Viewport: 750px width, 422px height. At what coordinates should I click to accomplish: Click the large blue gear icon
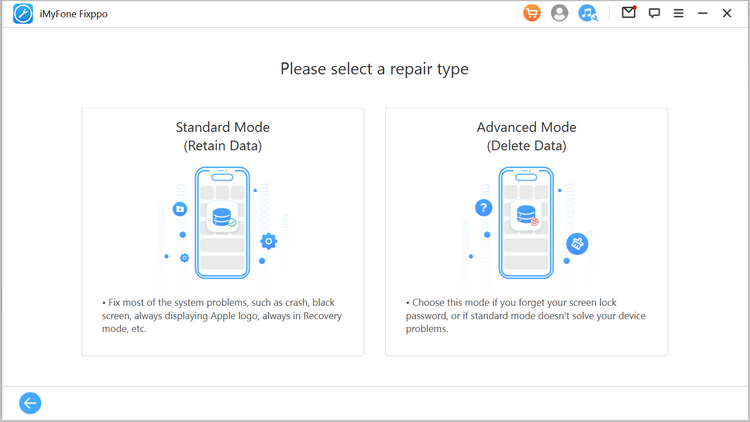point(268,241)
